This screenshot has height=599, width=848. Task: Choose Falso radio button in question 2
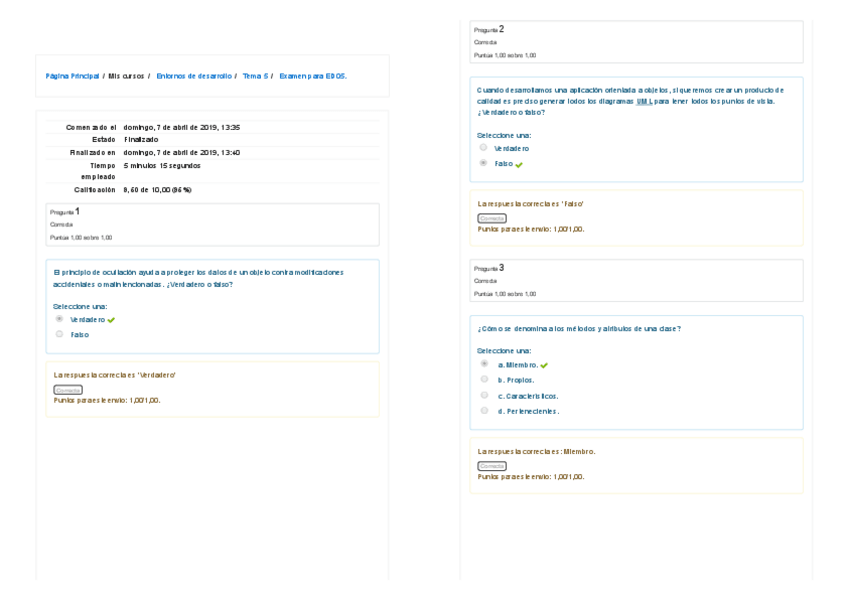[x=484, y=163]
